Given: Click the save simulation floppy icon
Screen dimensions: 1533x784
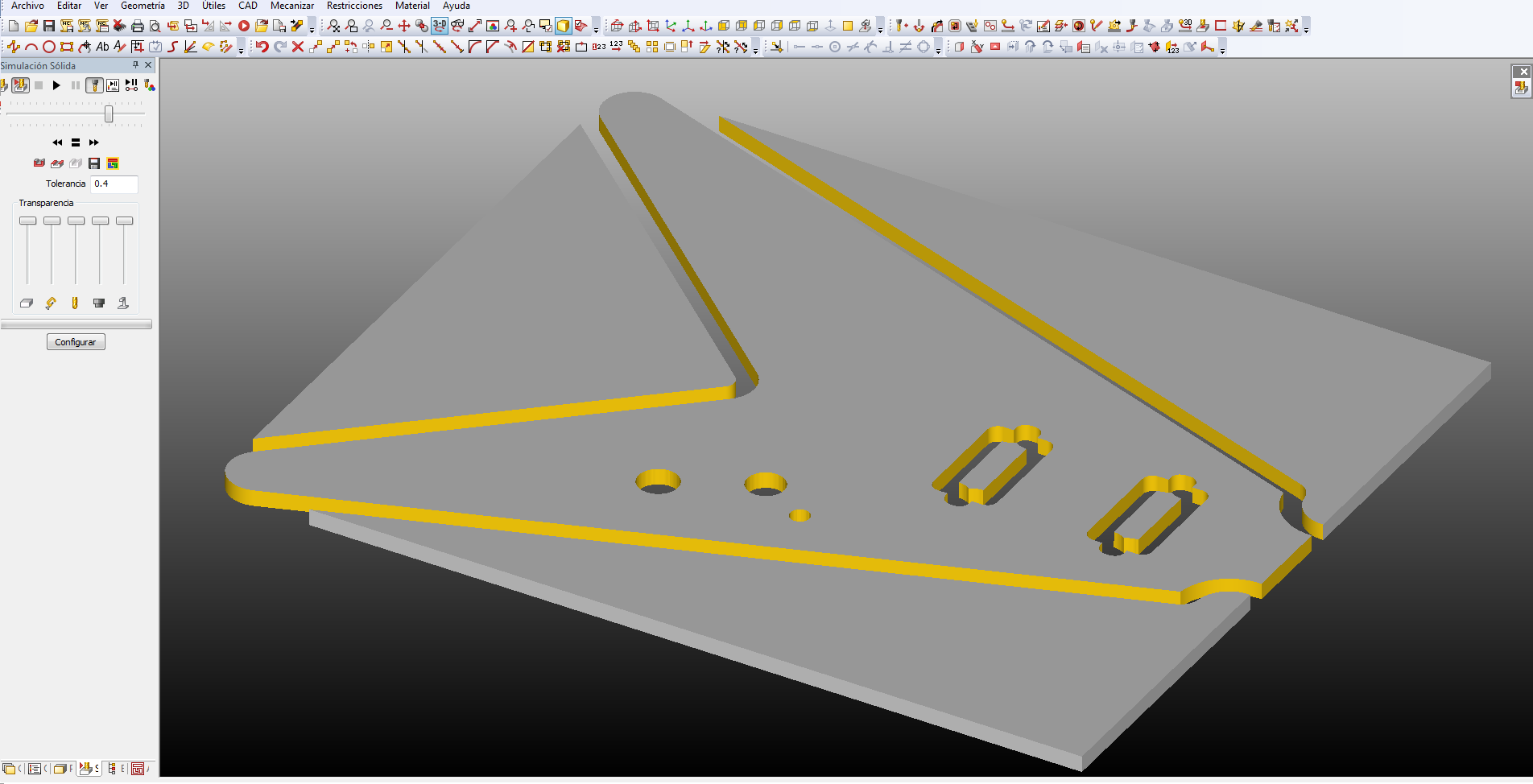Looking at the screenshot, I should tap(94, 163).
